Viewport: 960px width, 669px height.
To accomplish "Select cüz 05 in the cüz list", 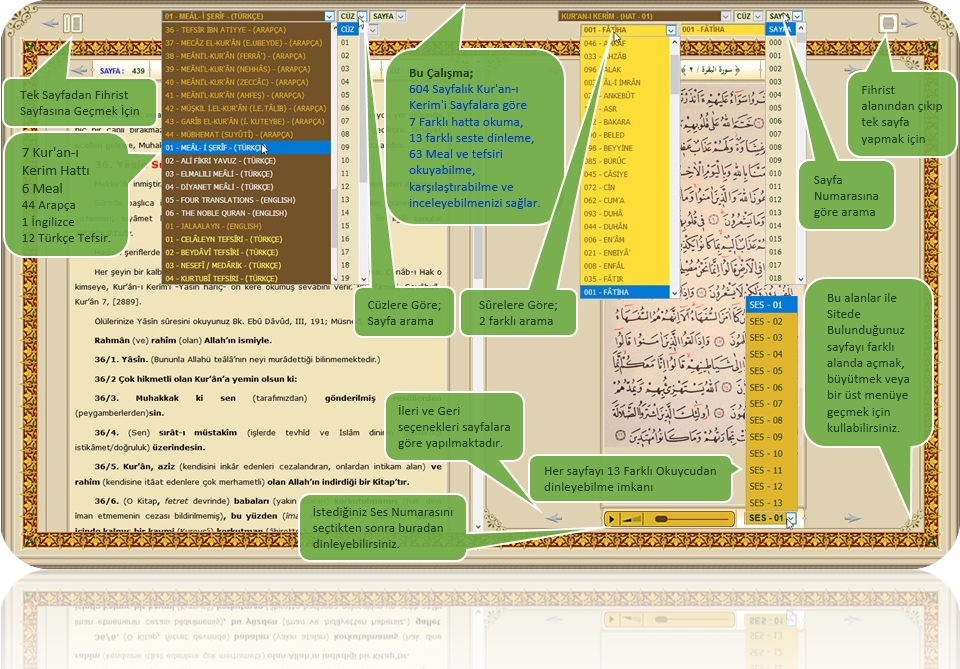I will tap(347, 95).
